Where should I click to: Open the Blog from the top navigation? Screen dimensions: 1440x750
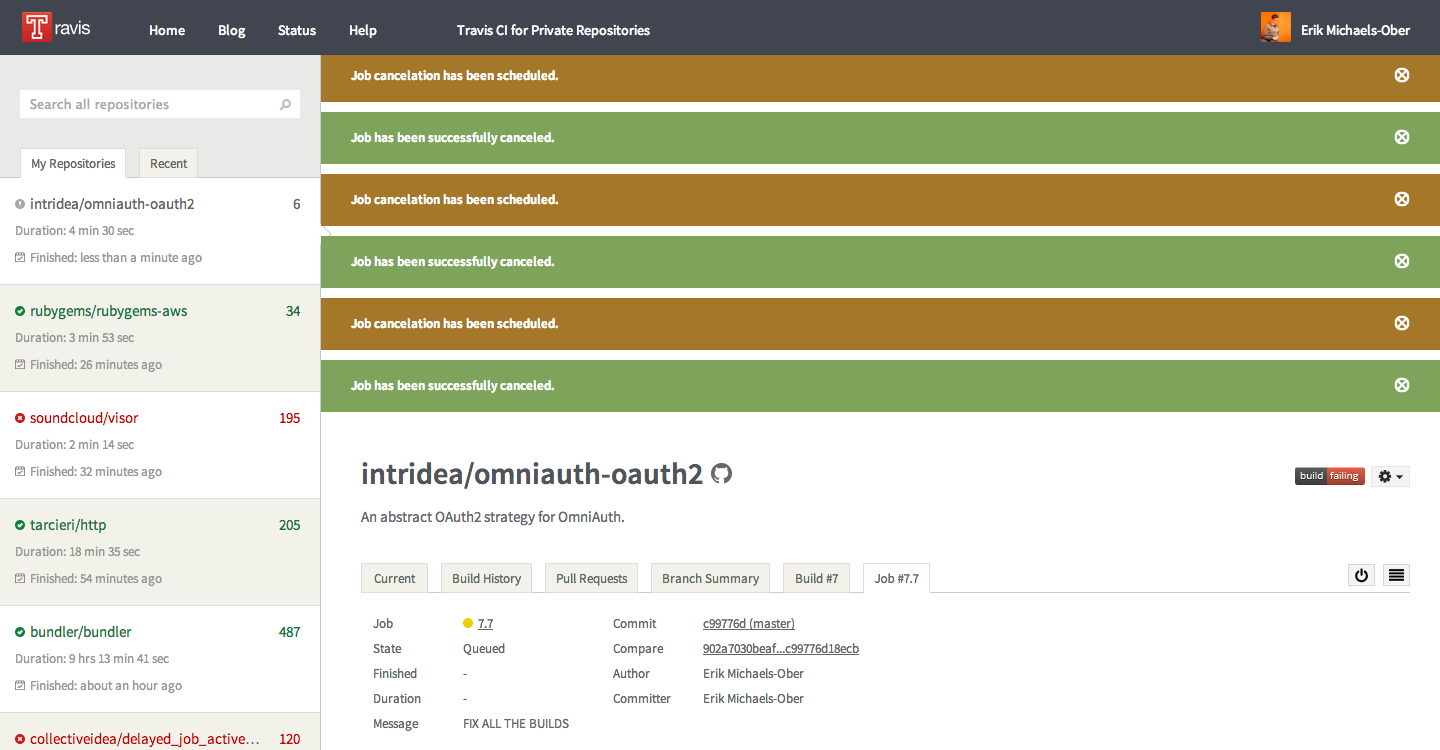(231, 30)
